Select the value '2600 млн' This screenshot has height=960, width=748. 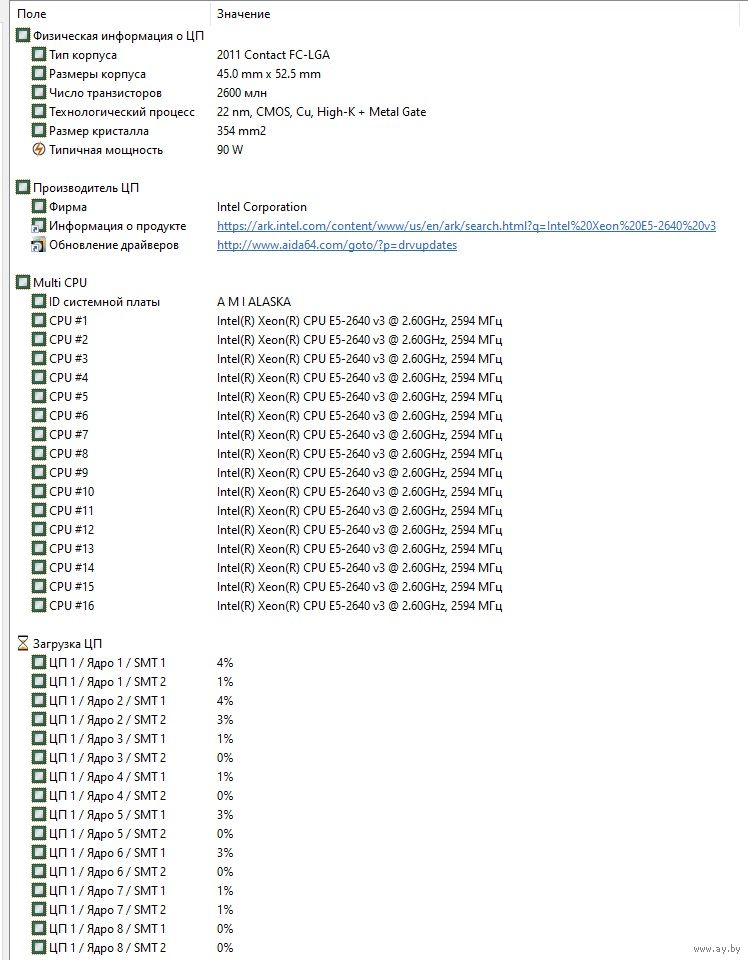click(242, 92)
